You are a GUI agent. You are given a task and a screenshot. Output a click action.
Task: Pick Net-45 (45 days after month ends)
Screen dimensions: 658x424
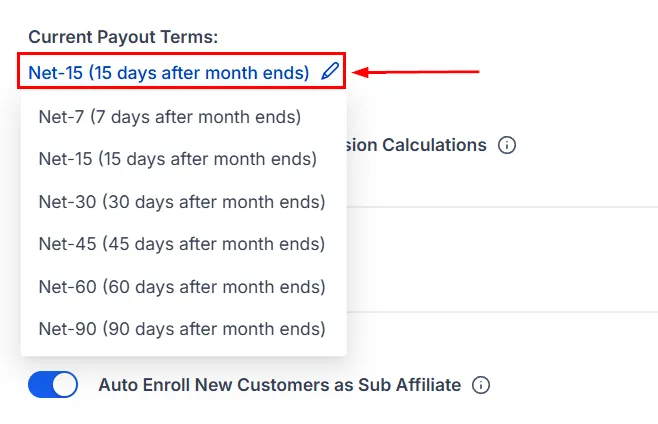pyautogui.click(x=183, y=244)
